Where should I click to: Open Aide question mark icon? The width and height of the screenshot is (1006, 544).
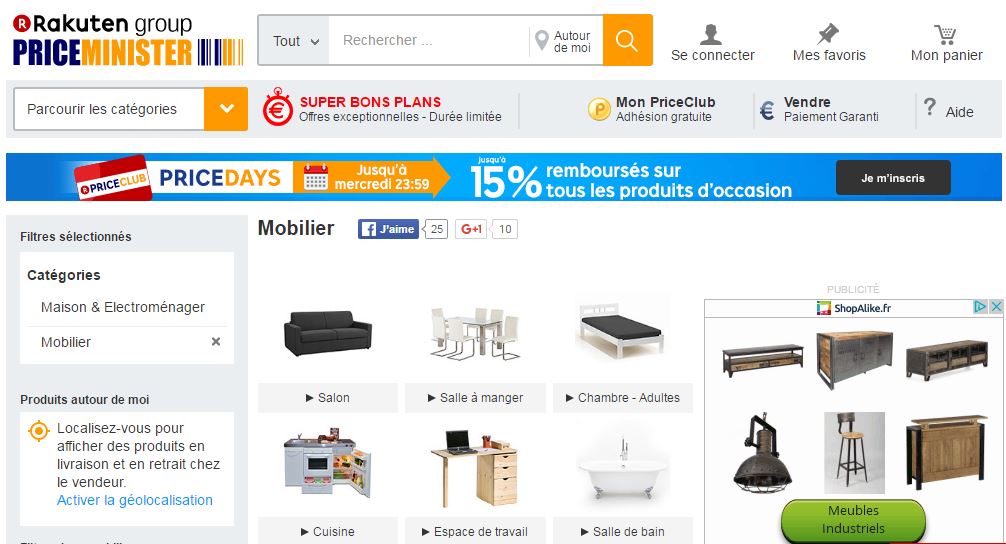[x=930, y=107]
